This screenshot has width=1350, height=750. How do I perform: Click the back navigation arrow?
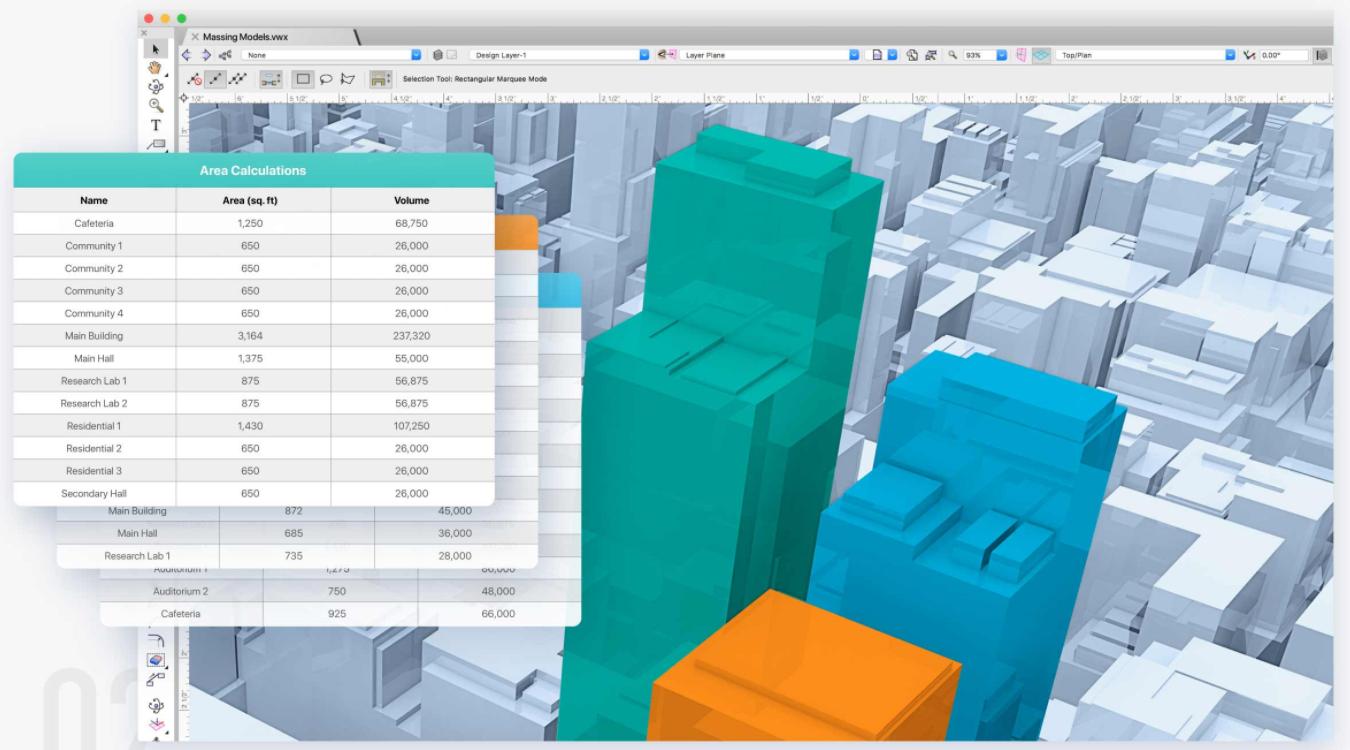point(186,54)
